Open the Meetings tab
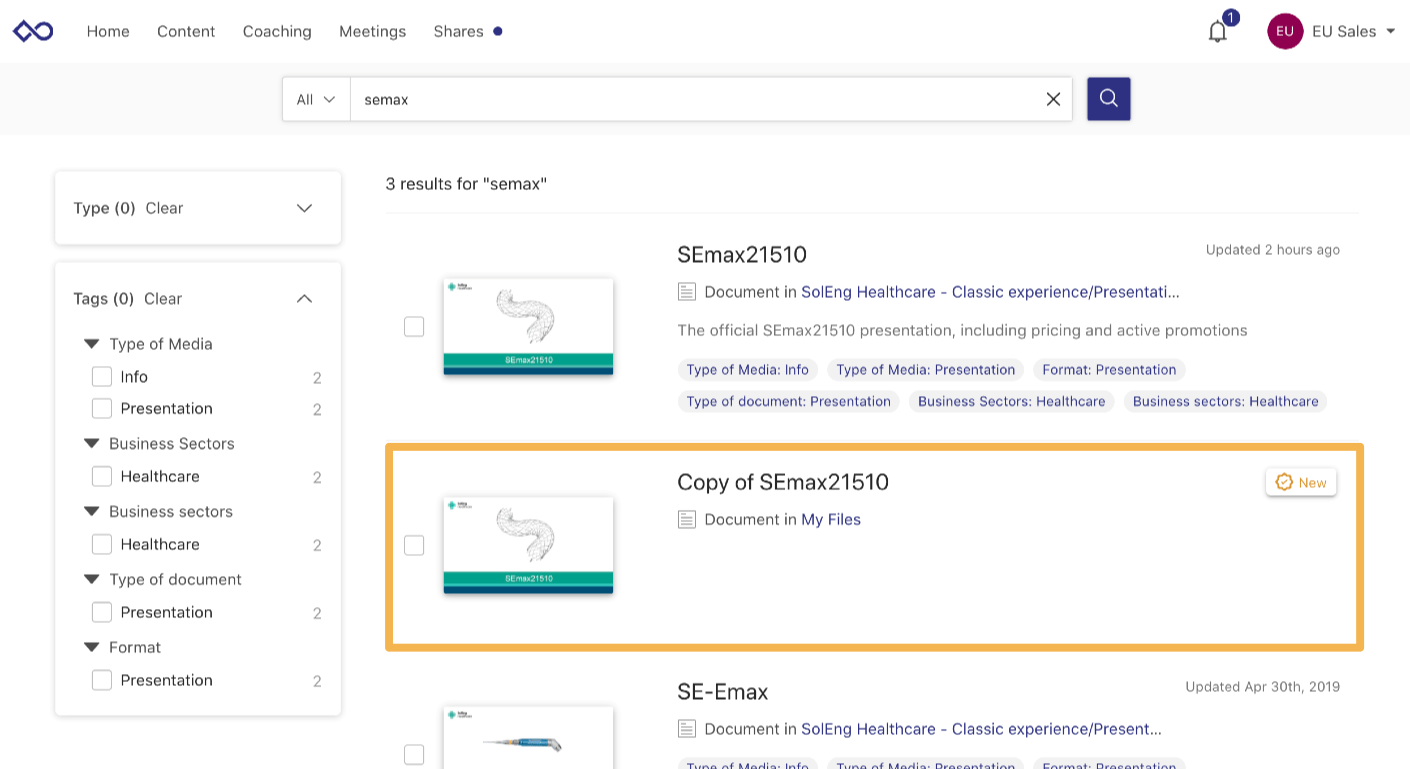1410x769 pixels. 372,31
